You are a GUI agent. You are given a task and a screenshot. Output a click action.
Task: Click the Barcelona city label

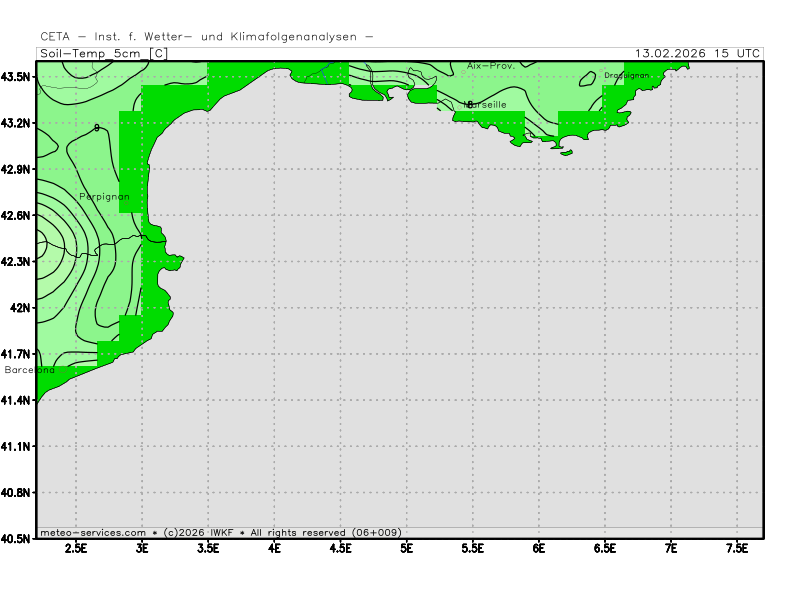coord(30,370)
